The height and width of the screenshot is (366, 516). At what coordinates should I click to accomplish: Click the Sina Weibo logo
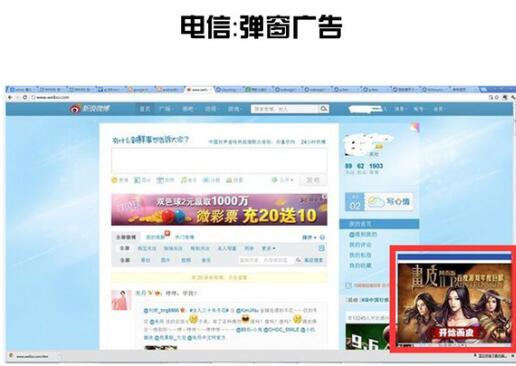pos(90,109)
